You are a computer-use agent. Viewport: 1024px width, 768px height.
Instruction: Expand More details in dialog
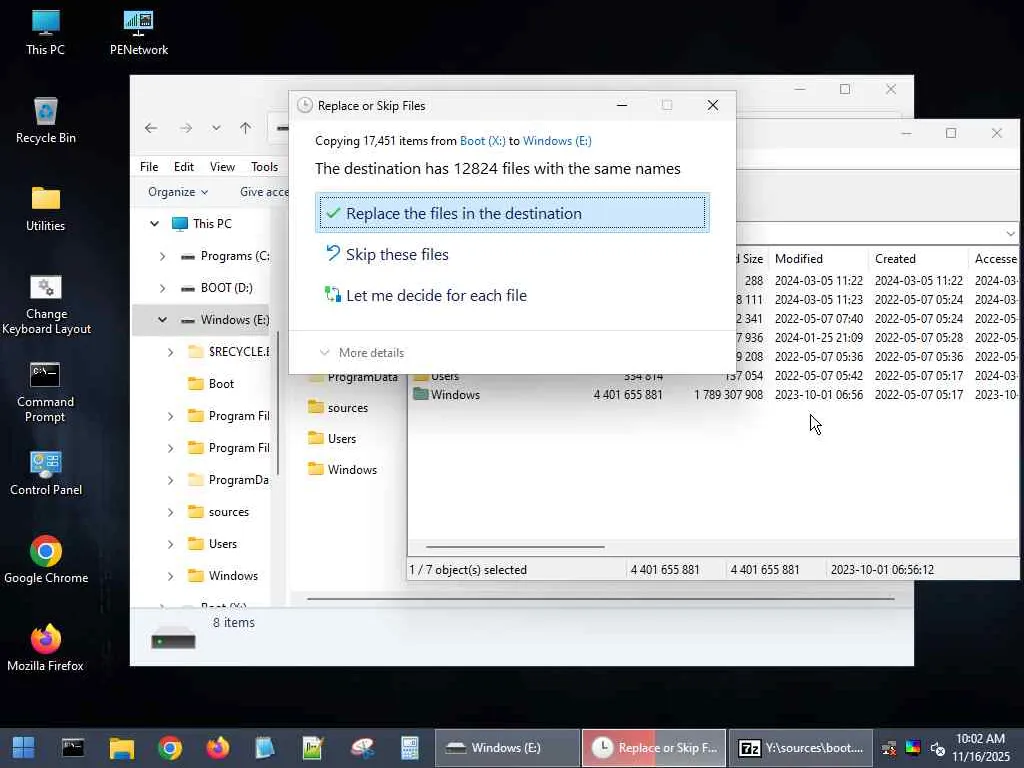[x=362, y=353]
